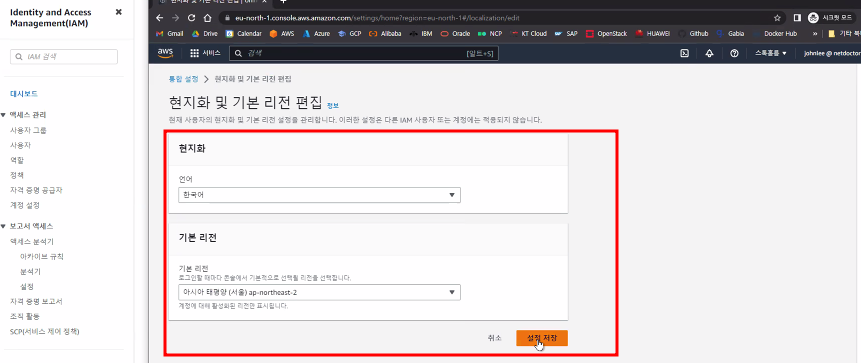This screenshot has height=363, width=861.
Task: Open the language dropdown
Action: click(x=320, y=195)
